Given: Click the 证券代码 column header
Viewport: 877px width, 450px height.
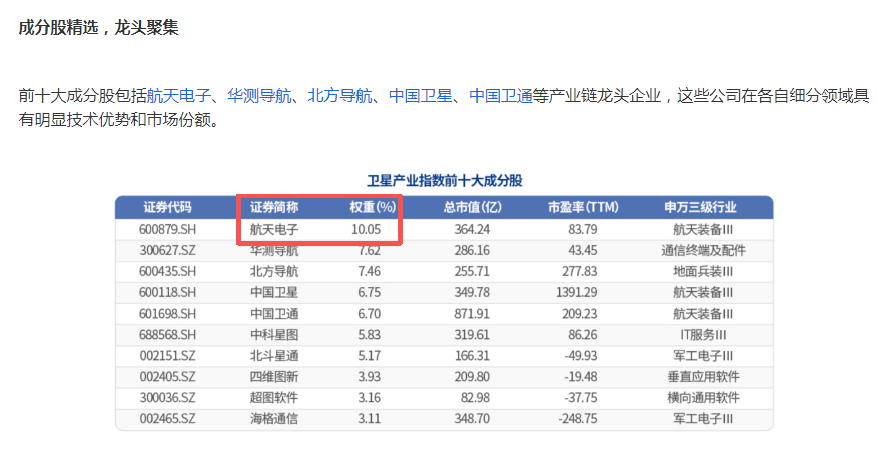Looking at the screenshot, I should coord(167,207).
